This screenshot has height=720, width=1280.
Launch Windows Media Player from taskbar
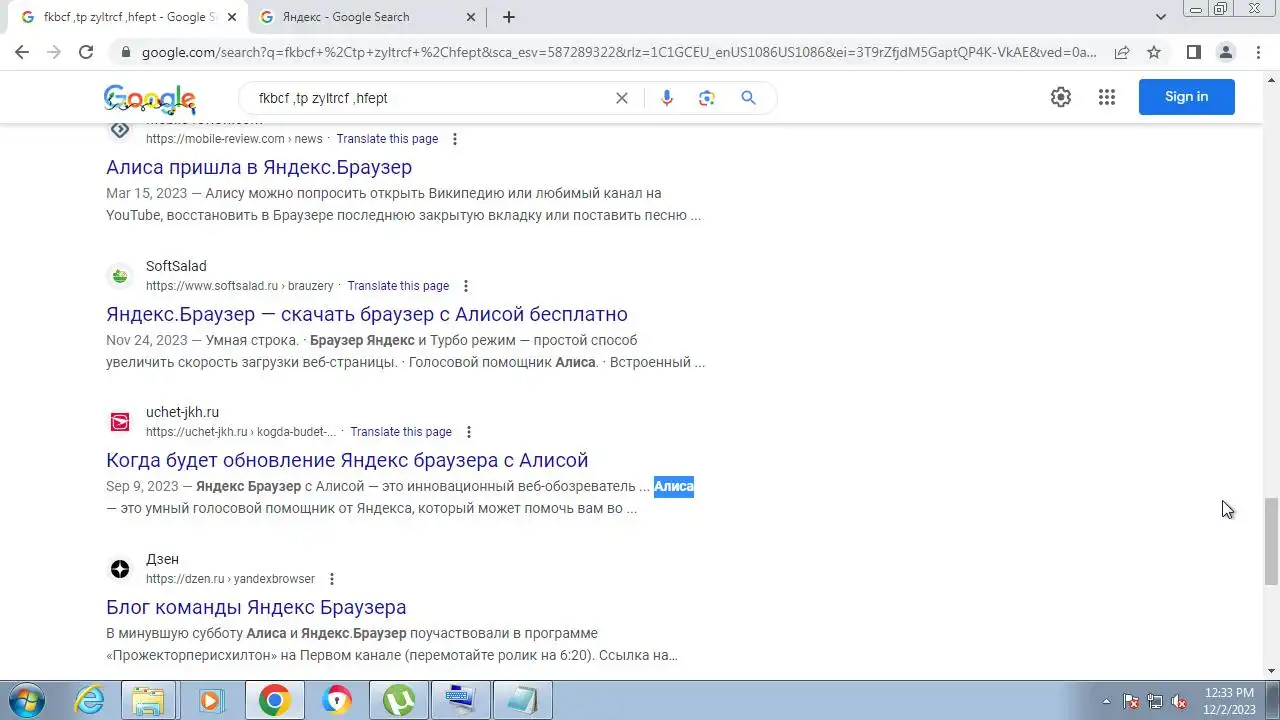(211, 700)
